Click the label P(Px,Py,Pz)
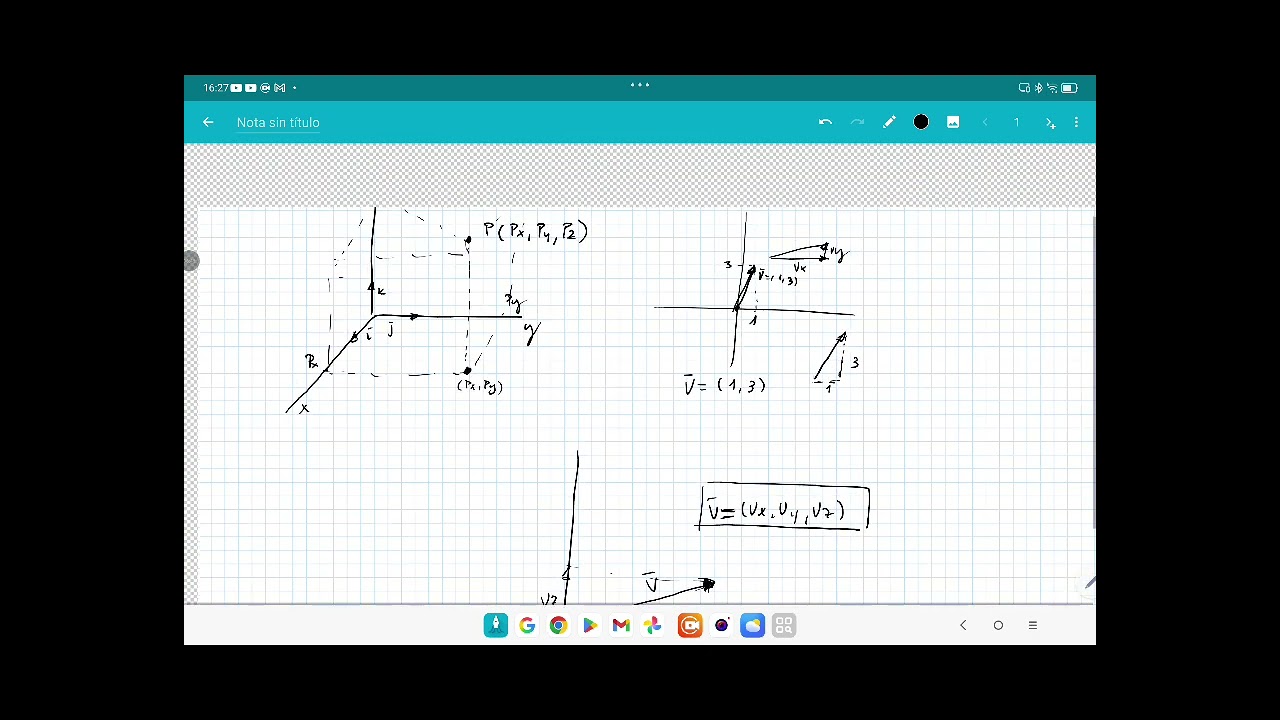Image resolution: width=1280 pixels, height=720 pixels. [x=535, y=231]
